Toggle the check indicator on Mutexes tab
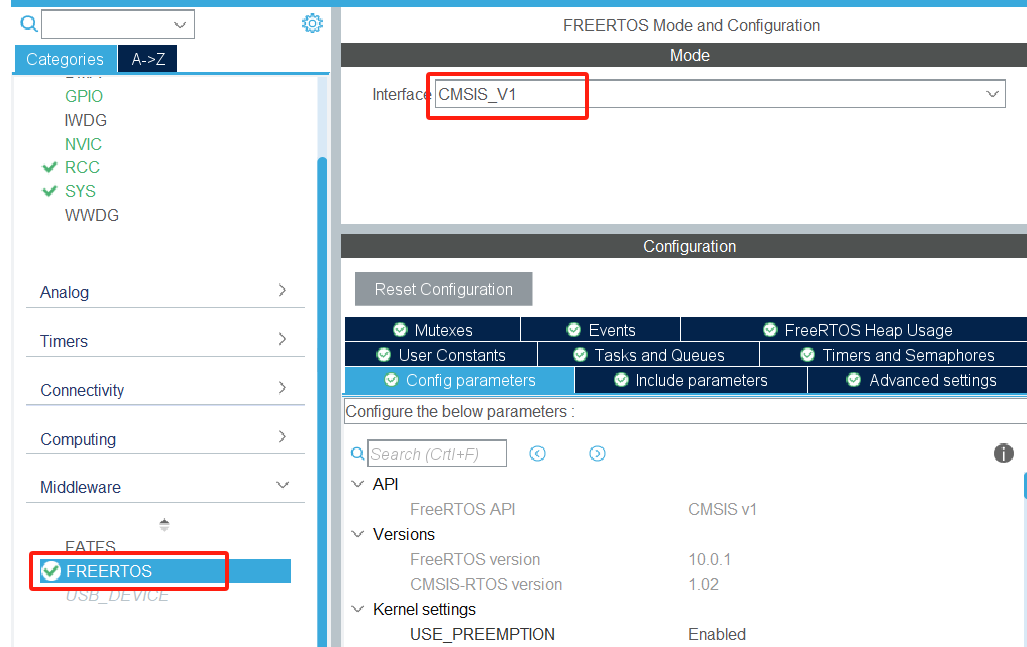 click(x=402, y=329)
